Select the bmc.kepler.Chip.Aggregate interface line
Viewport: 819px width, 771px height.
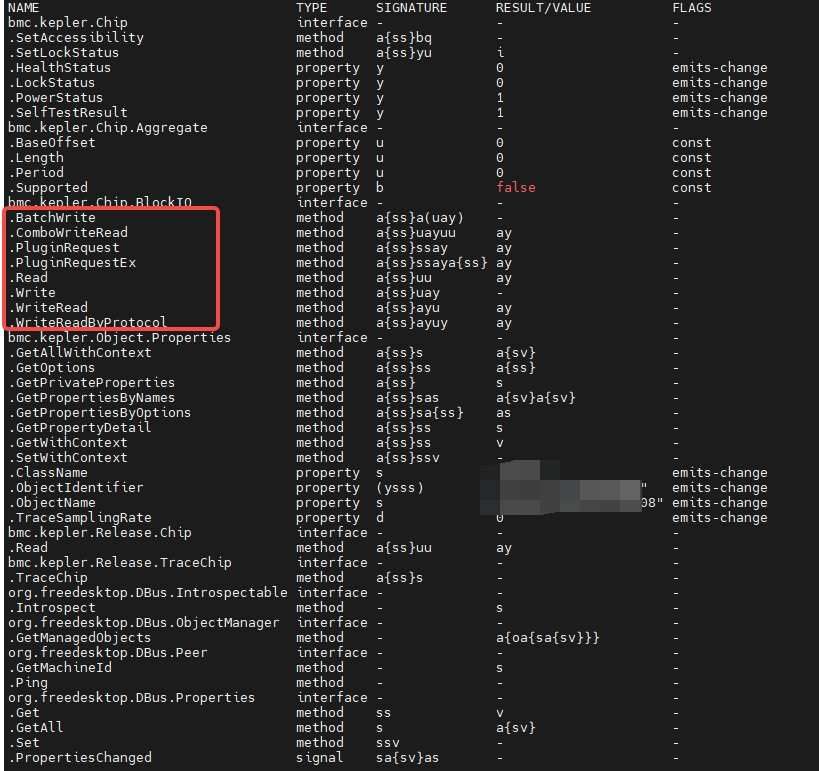(108, 128)
